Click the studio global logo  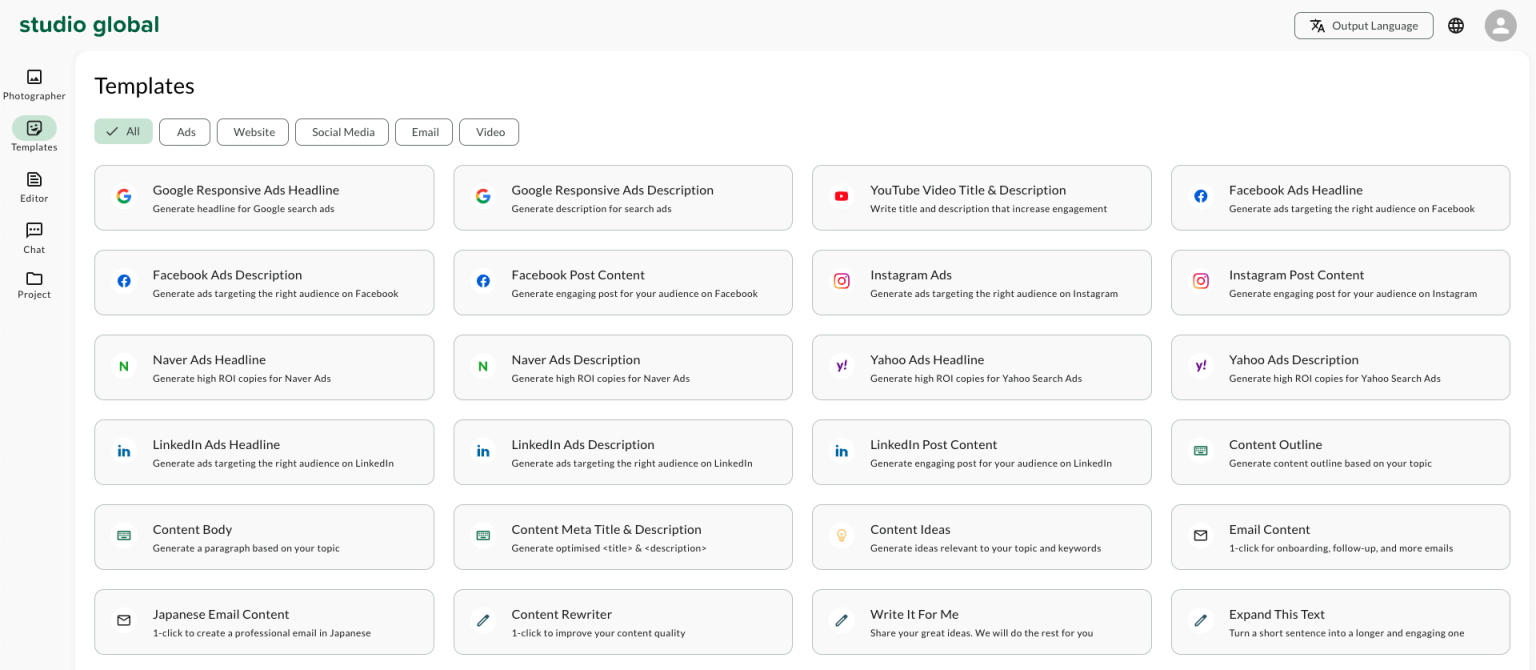click(89, 25)
